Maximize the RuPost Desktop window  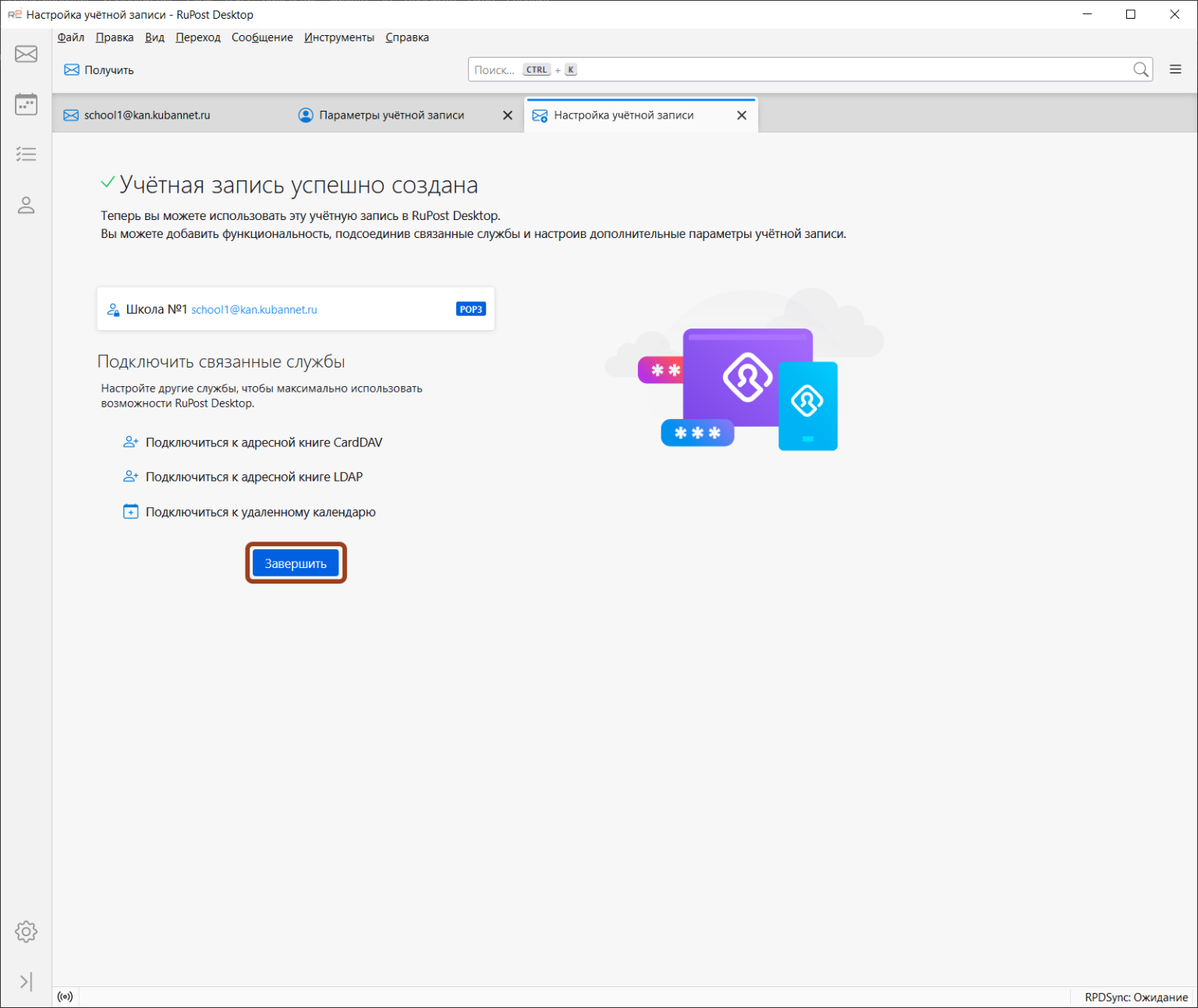click(x=1131, y=14)
